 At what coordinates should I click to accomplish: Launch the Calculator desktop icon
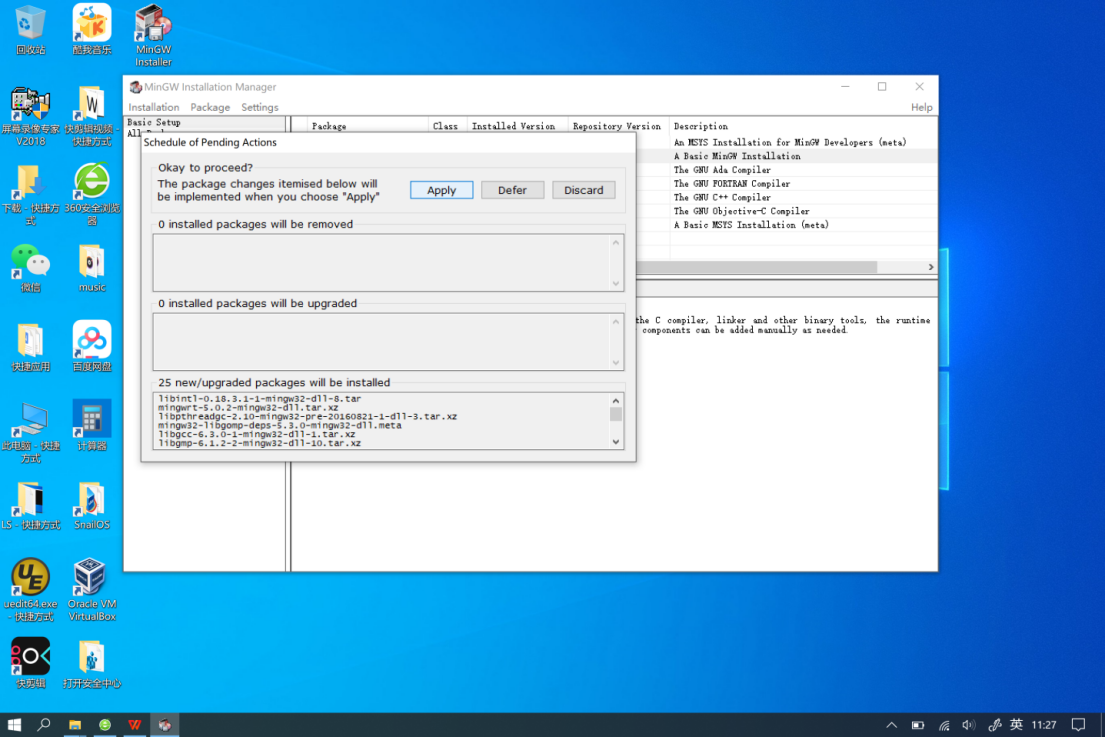92,425
